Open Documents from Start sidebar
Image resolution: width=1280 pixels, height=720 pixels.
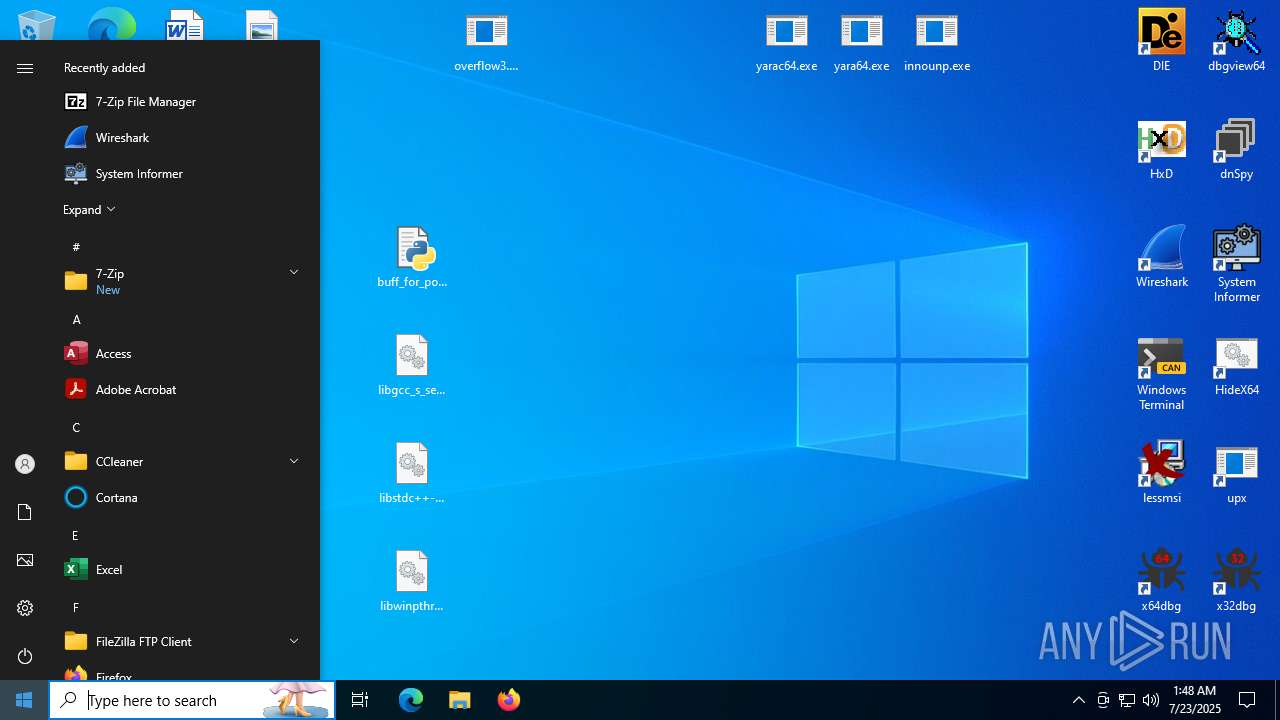25,512
